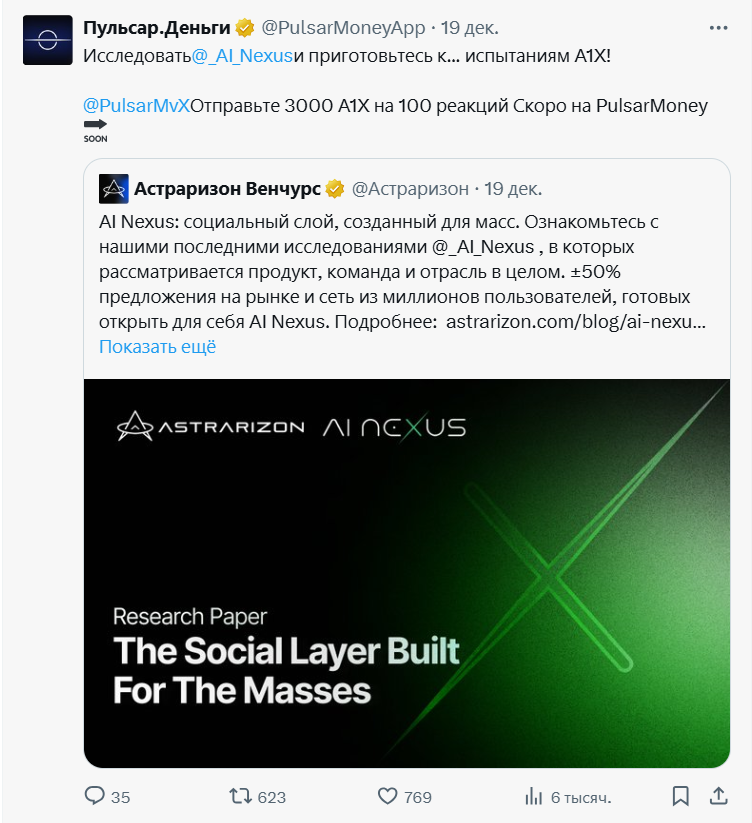Click the Астраризон Венчурс small avatar
The image size is (752, 823).
click(x=113, y=189)
